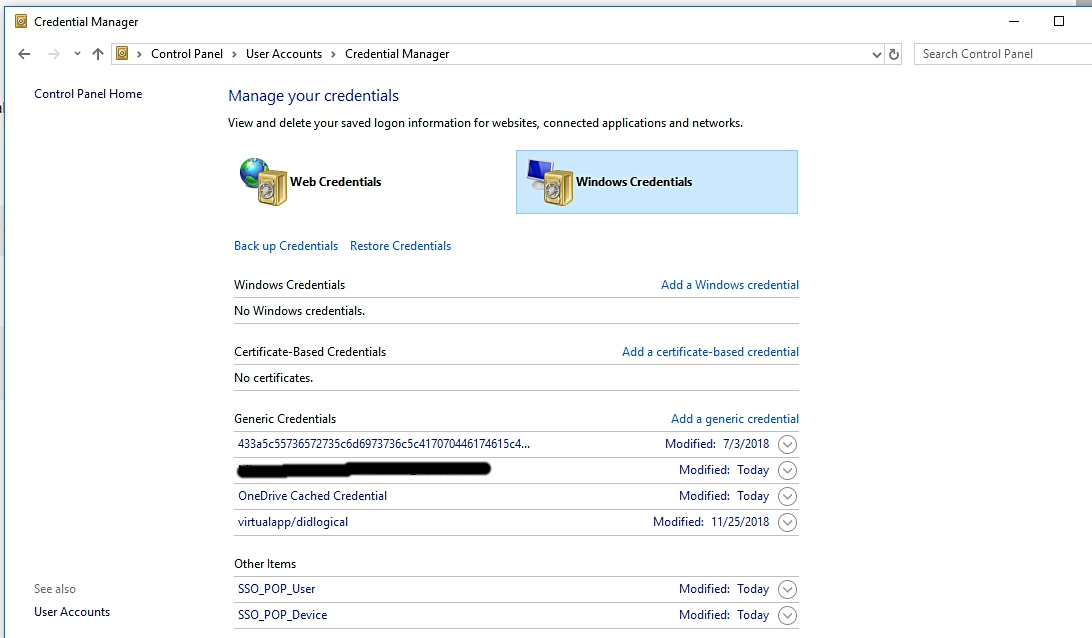Expand the 433a5c55... credential details chevron
The height and width of the screenshot is (638, 1092).
point(787,444)
